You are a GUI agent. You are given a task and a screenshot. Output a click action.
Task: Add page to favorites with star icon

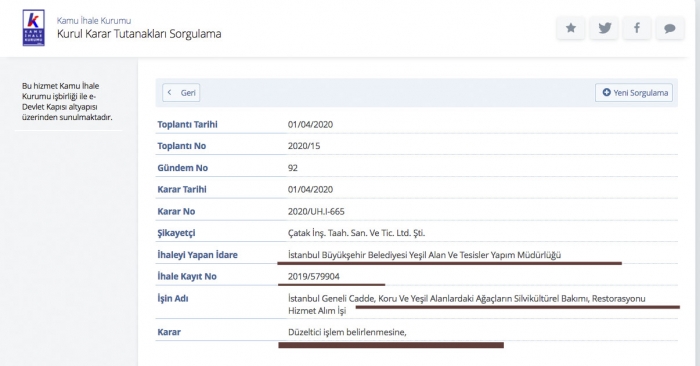571,28
